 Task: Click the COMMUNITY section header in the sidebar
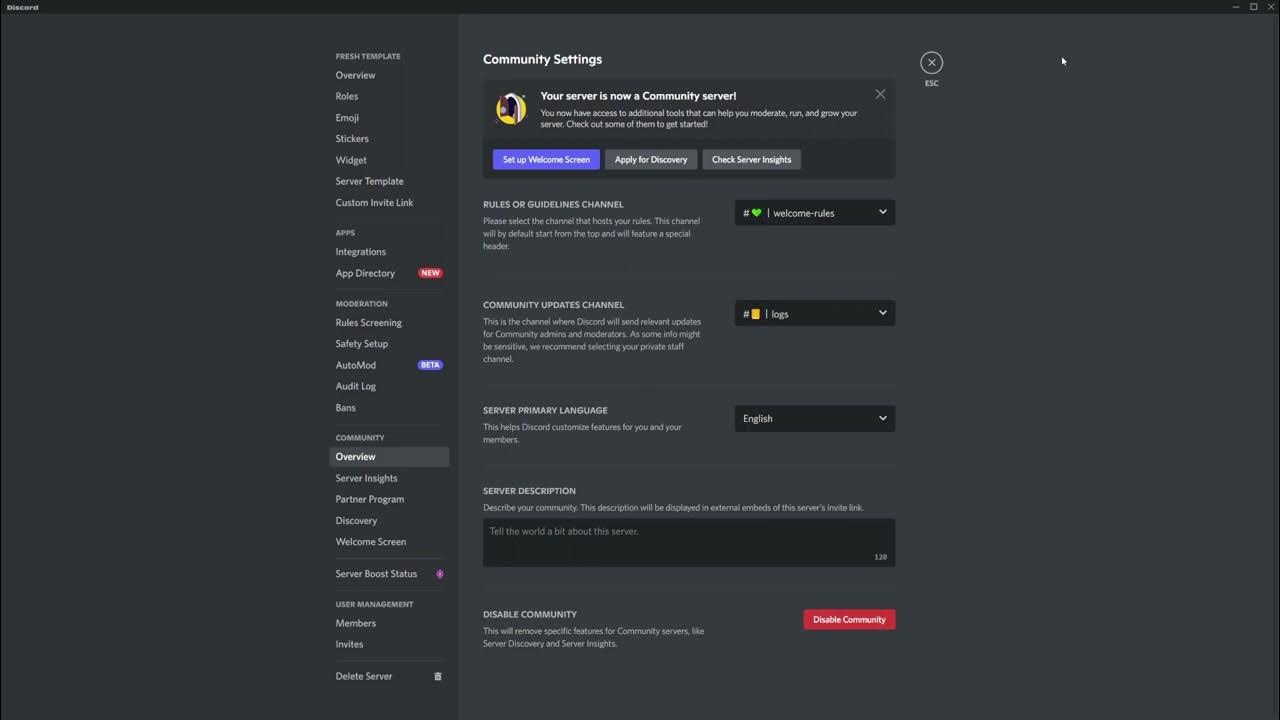[360, 438]
